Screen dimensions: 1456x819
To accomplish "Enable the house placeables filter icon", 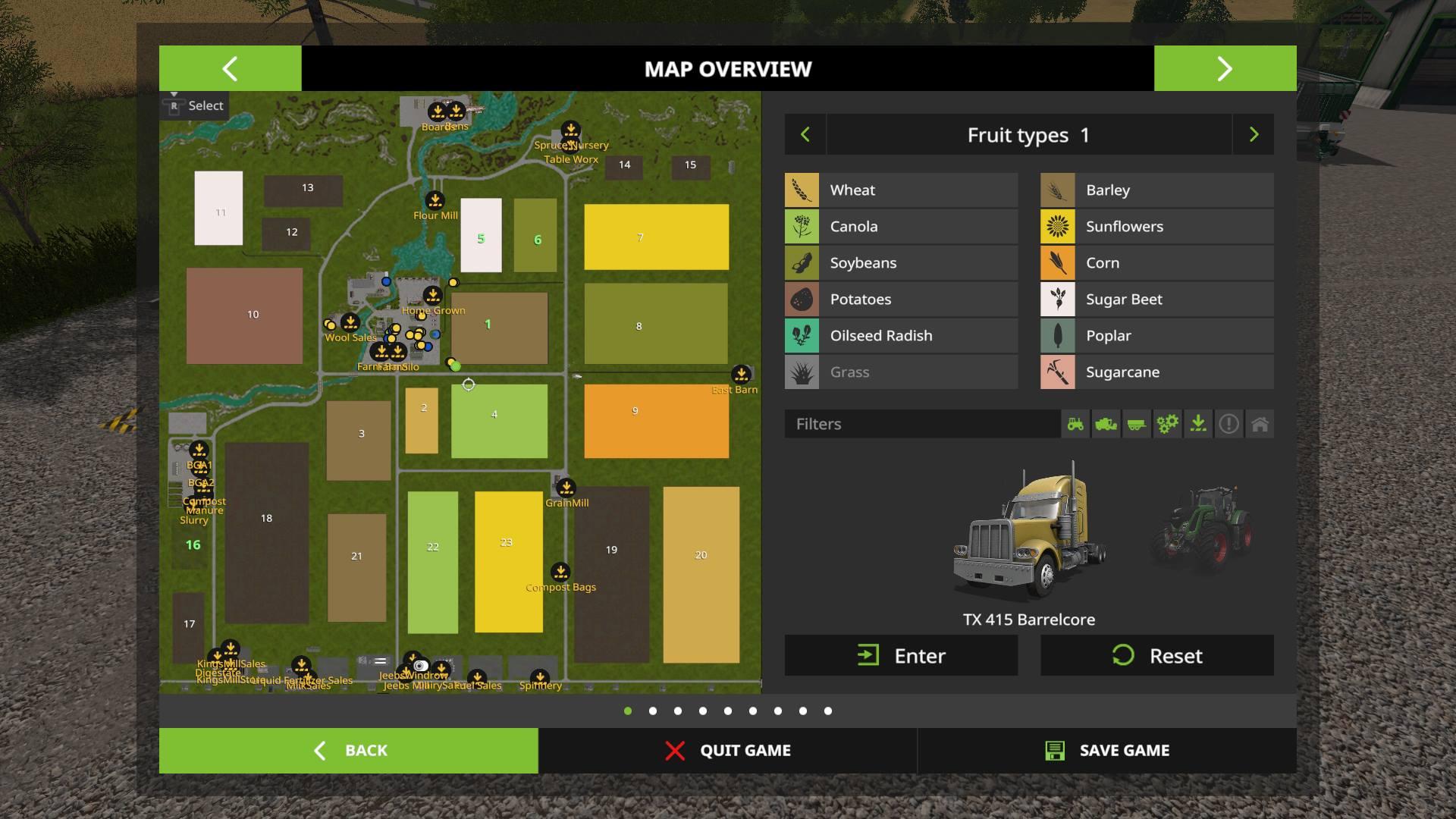I will [1260, 424].
